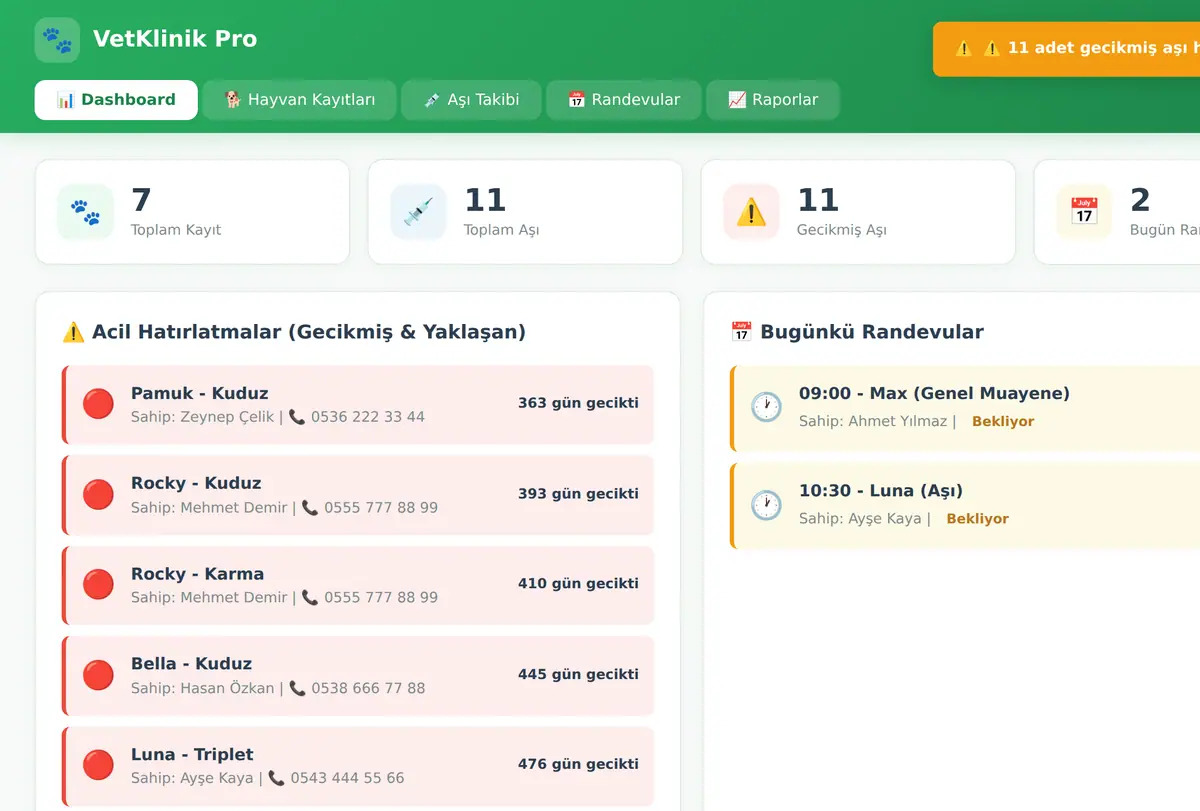Open the Luna - Triplet reminder
This screenshot has width=1200, height=811.
click(x=358, y=765)
